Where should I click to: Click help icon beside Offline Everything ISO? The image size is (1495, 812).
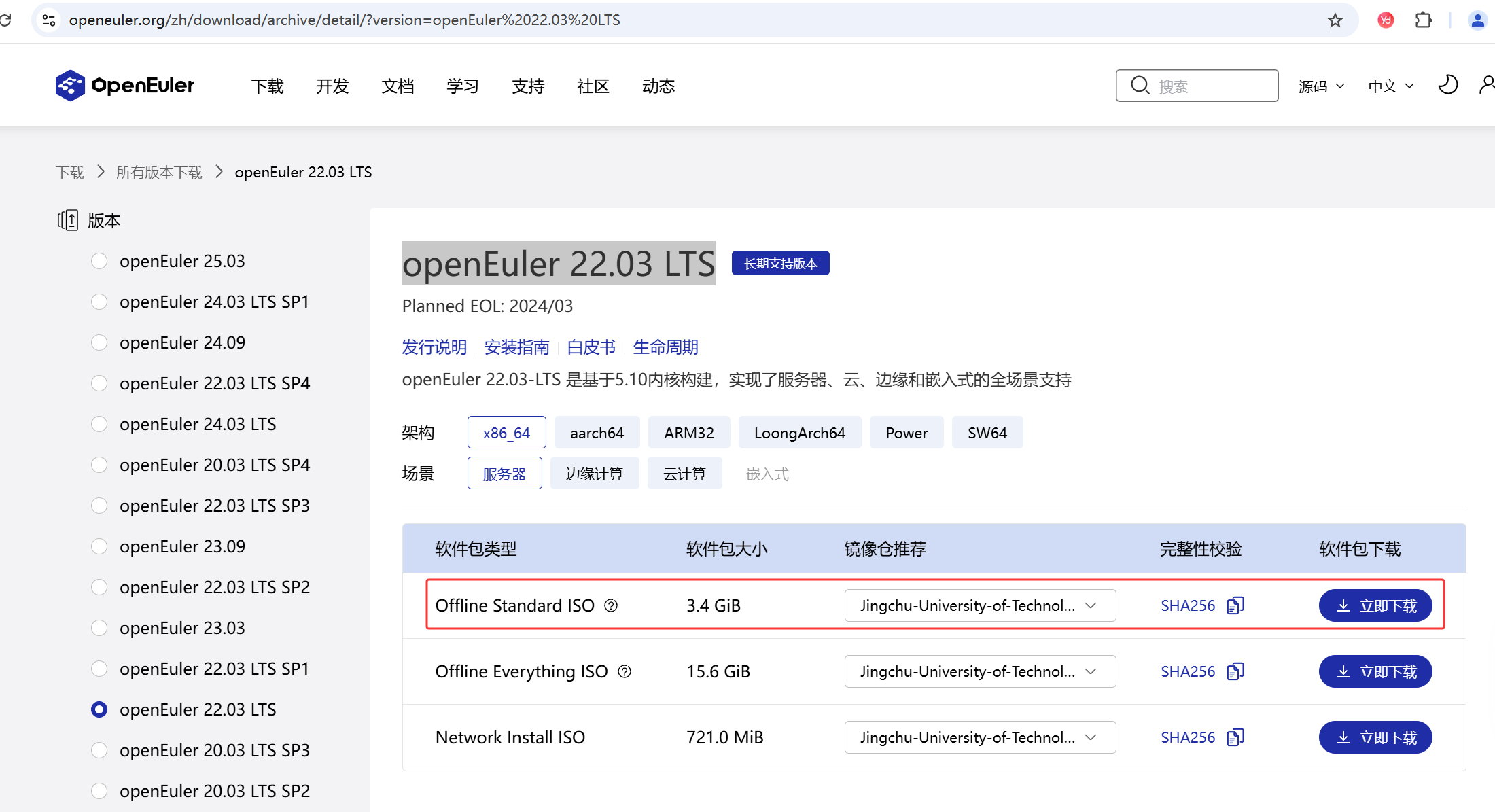tap(625, 671)
